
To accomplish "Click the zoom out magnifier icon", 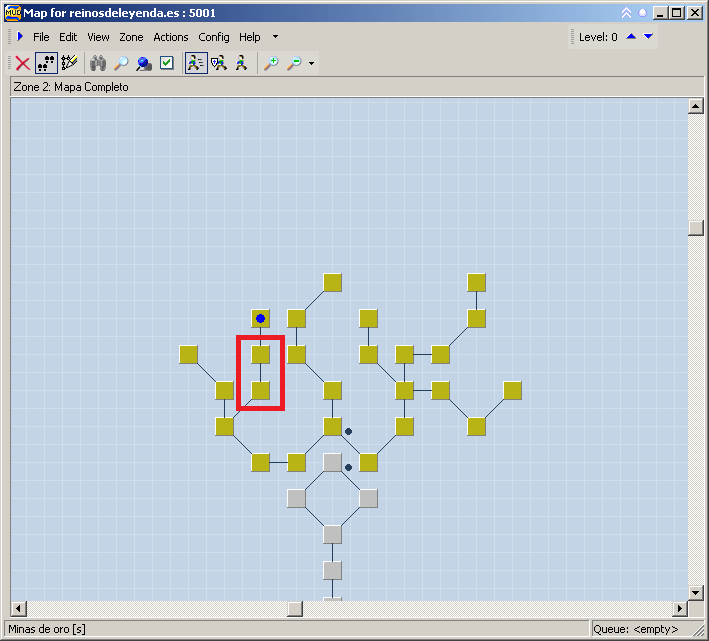I will pyautogui.click(x=294, y=63).
